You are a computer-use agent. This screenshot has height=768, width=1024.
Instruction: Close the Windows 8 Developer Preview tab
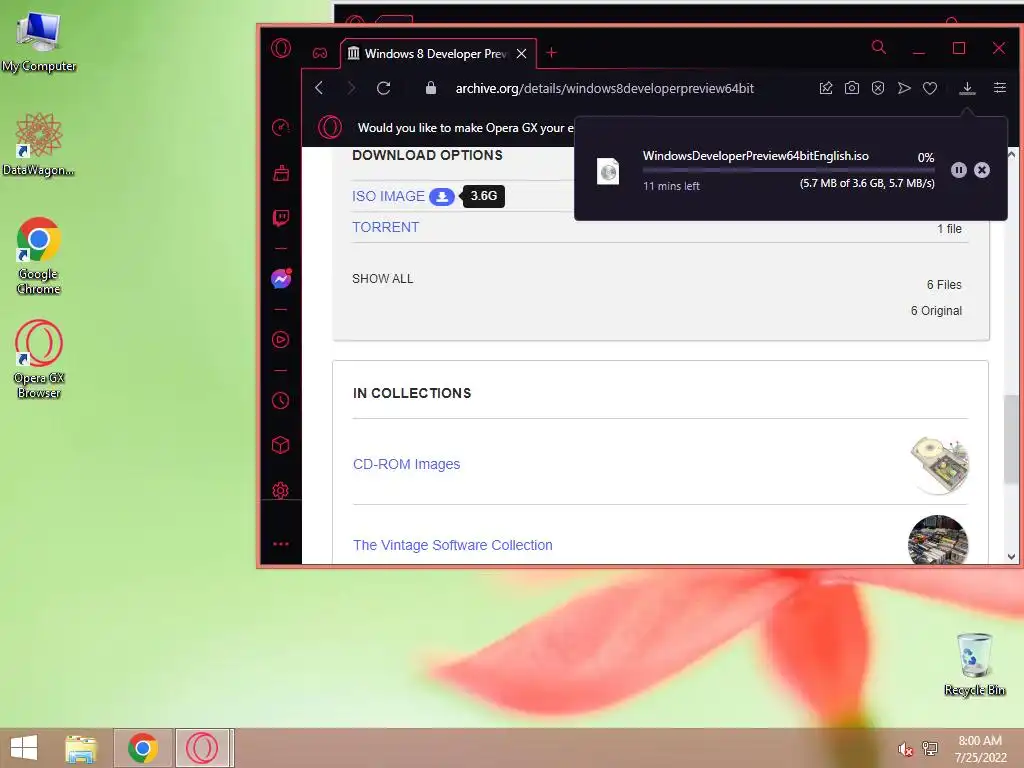521,54
